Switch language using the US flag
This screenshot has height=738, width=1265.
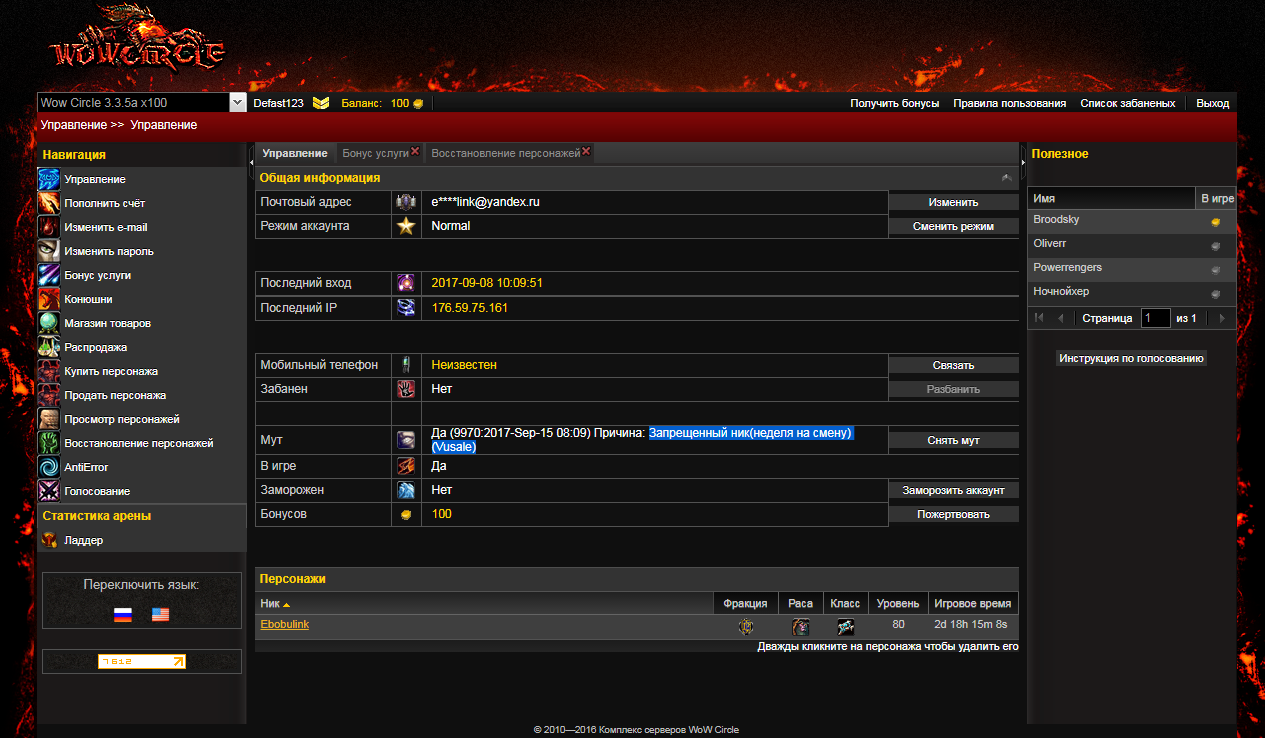(x=160, y=615)
